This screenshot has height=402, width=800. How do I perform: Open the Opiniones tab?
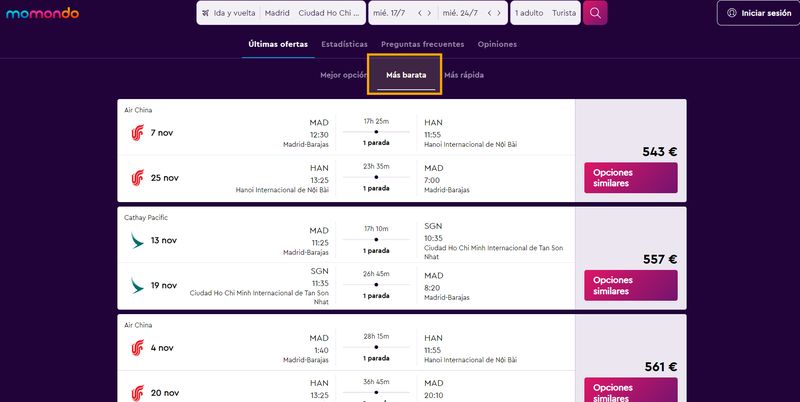pyautogui.click(x=497, y=44)
